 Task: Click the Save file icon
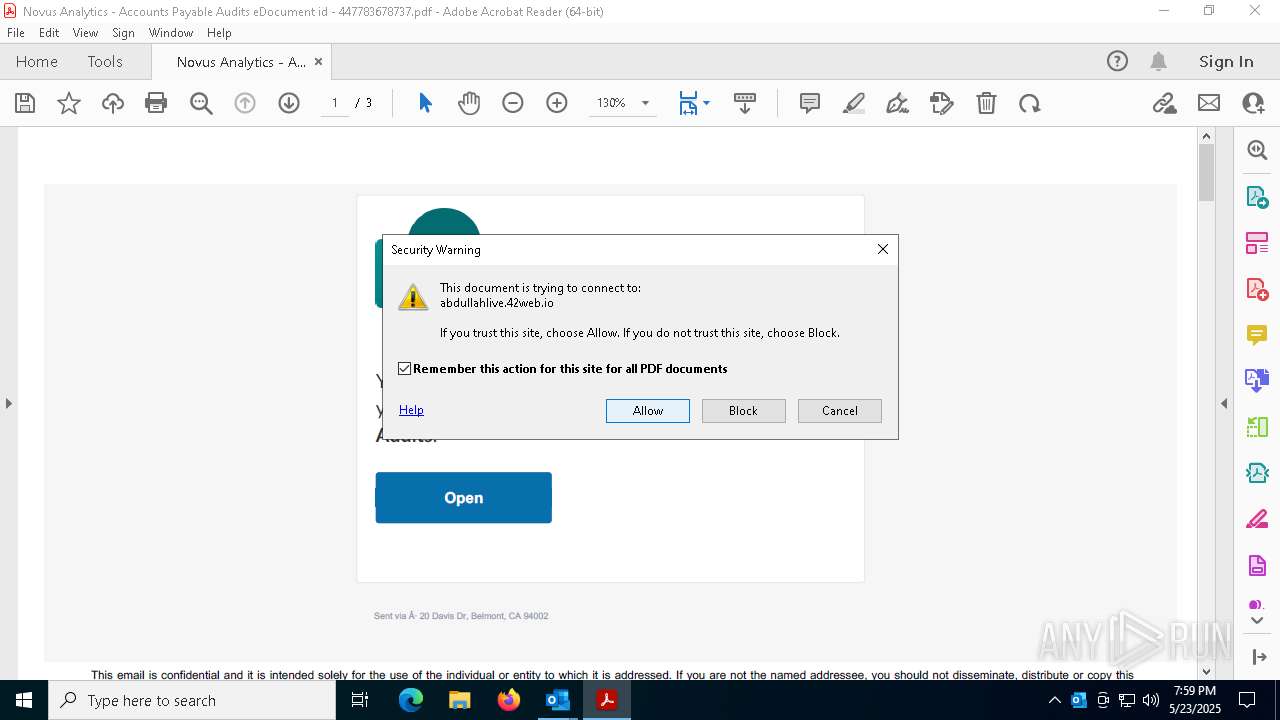[25, 103]
